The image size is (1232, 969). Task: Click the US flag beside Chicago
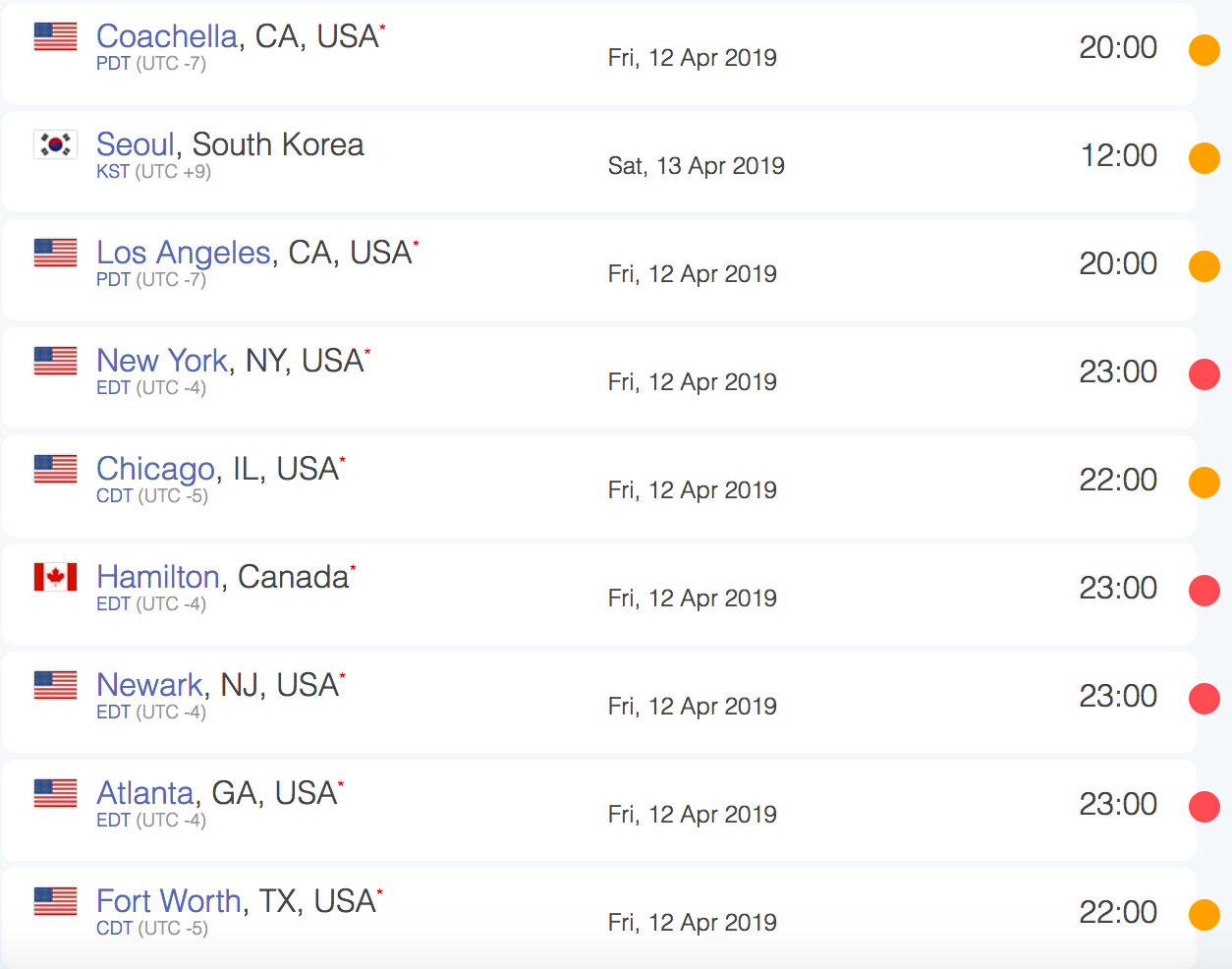(x=55, y=469)
